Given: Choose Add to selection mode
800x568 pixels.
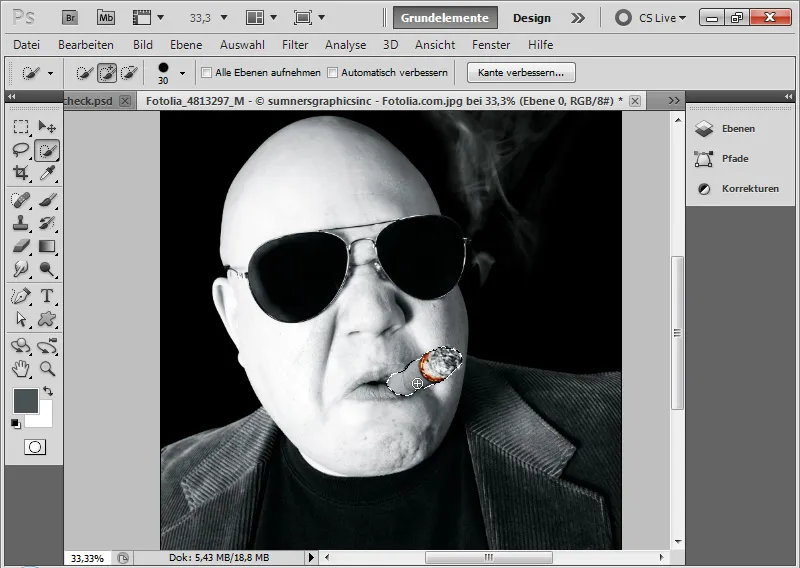Looking at the screenshot, I should (x=107, y=73).
